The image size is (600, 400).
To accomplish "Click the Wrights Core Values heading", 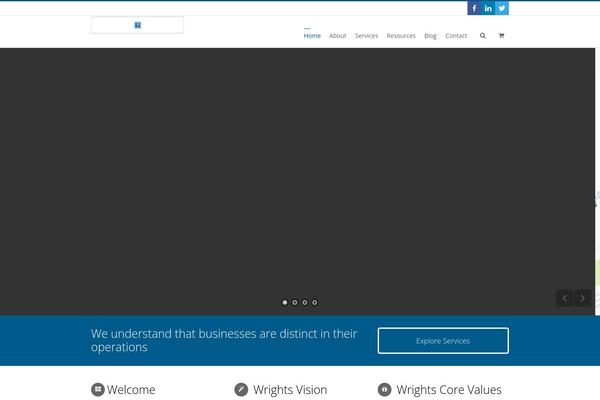I will [x=449, y=390].
